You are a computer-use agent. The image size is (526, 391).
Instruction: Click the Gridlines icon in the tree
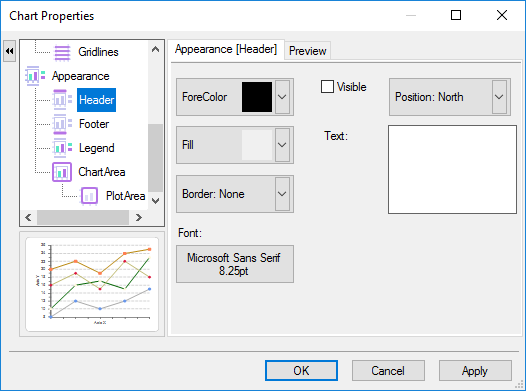62,52
